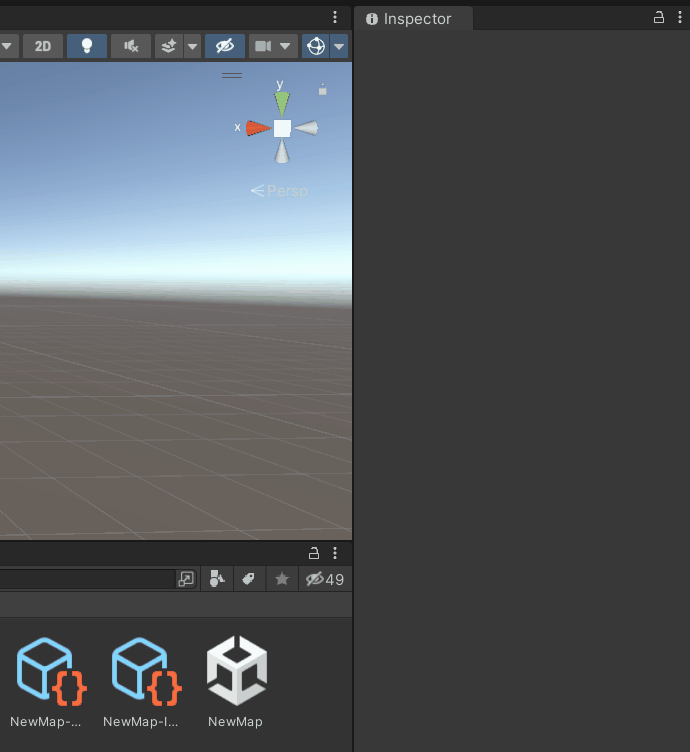Click the gray bottom cone of orientation gizmo
The height and width of the screenshot is (752, 690).
click(282, 153)
